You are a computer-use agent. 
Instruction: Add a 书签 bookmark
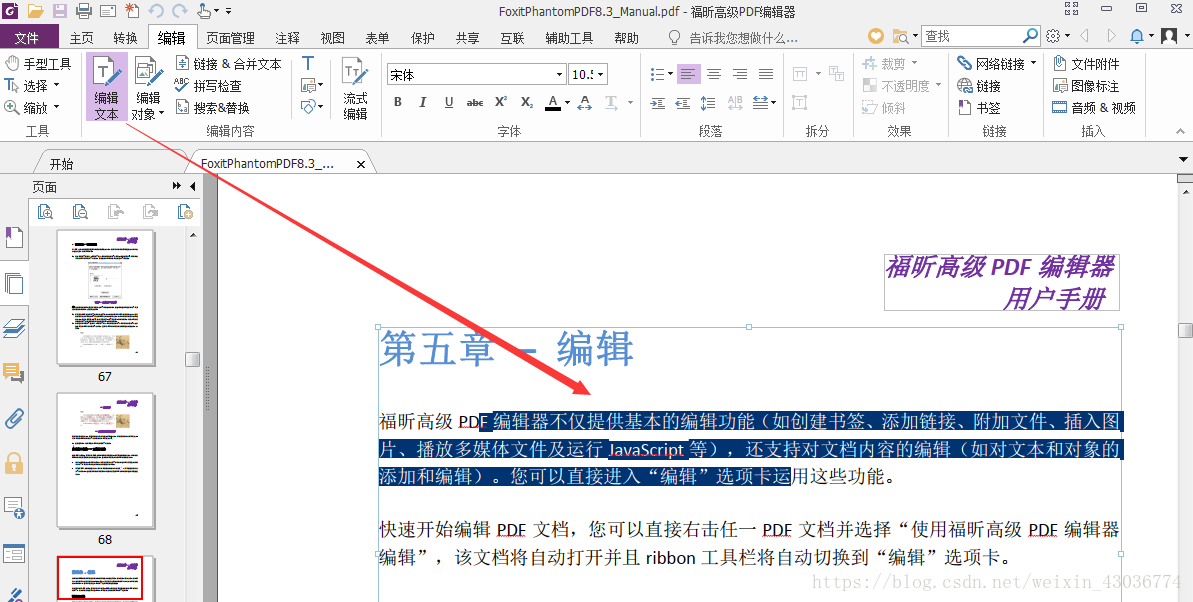(979, 108)
